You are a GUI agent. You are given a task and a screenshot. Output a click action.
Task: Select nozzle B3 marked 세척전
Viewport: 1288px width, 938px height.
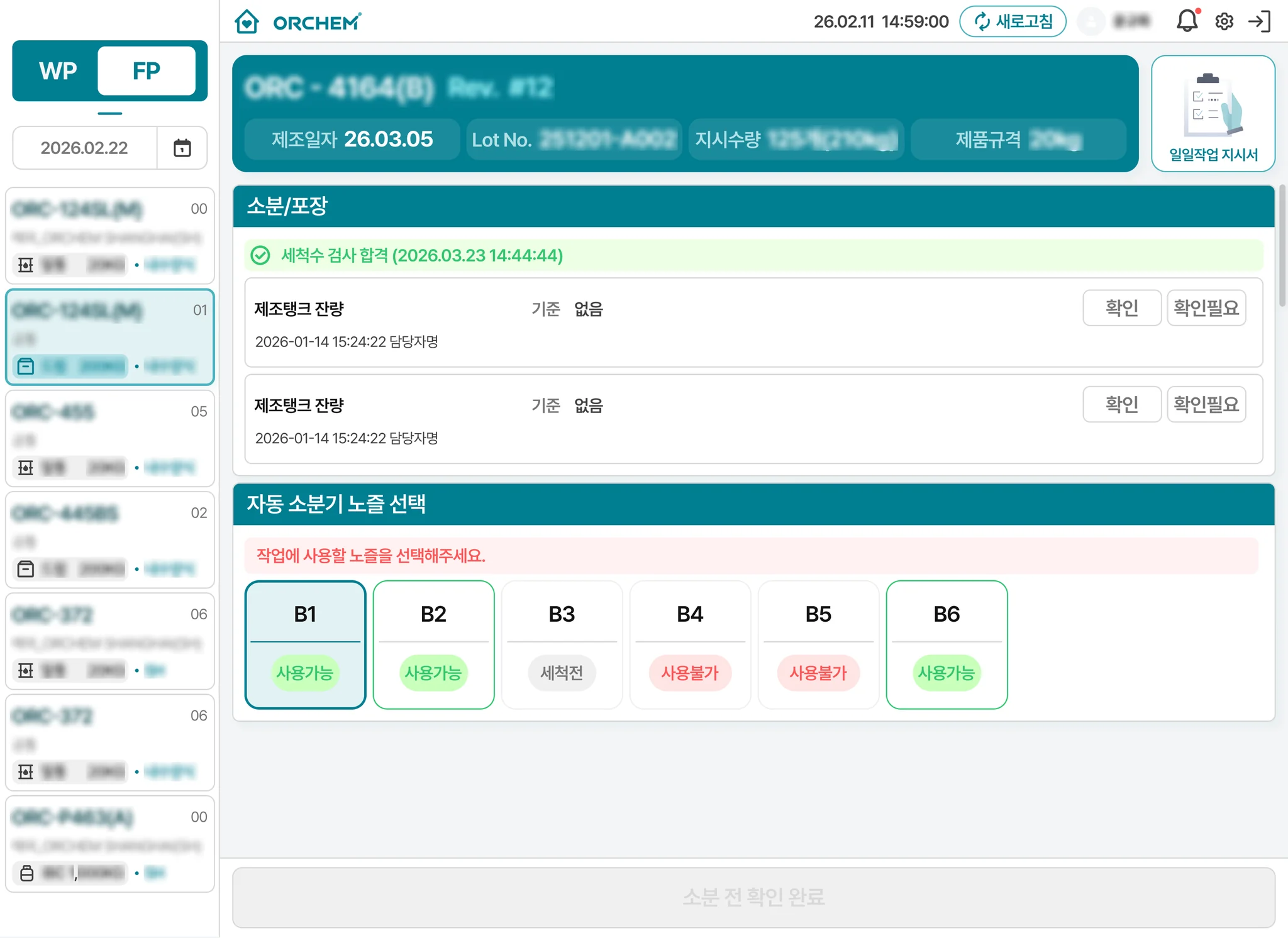(x=562, y=644)
